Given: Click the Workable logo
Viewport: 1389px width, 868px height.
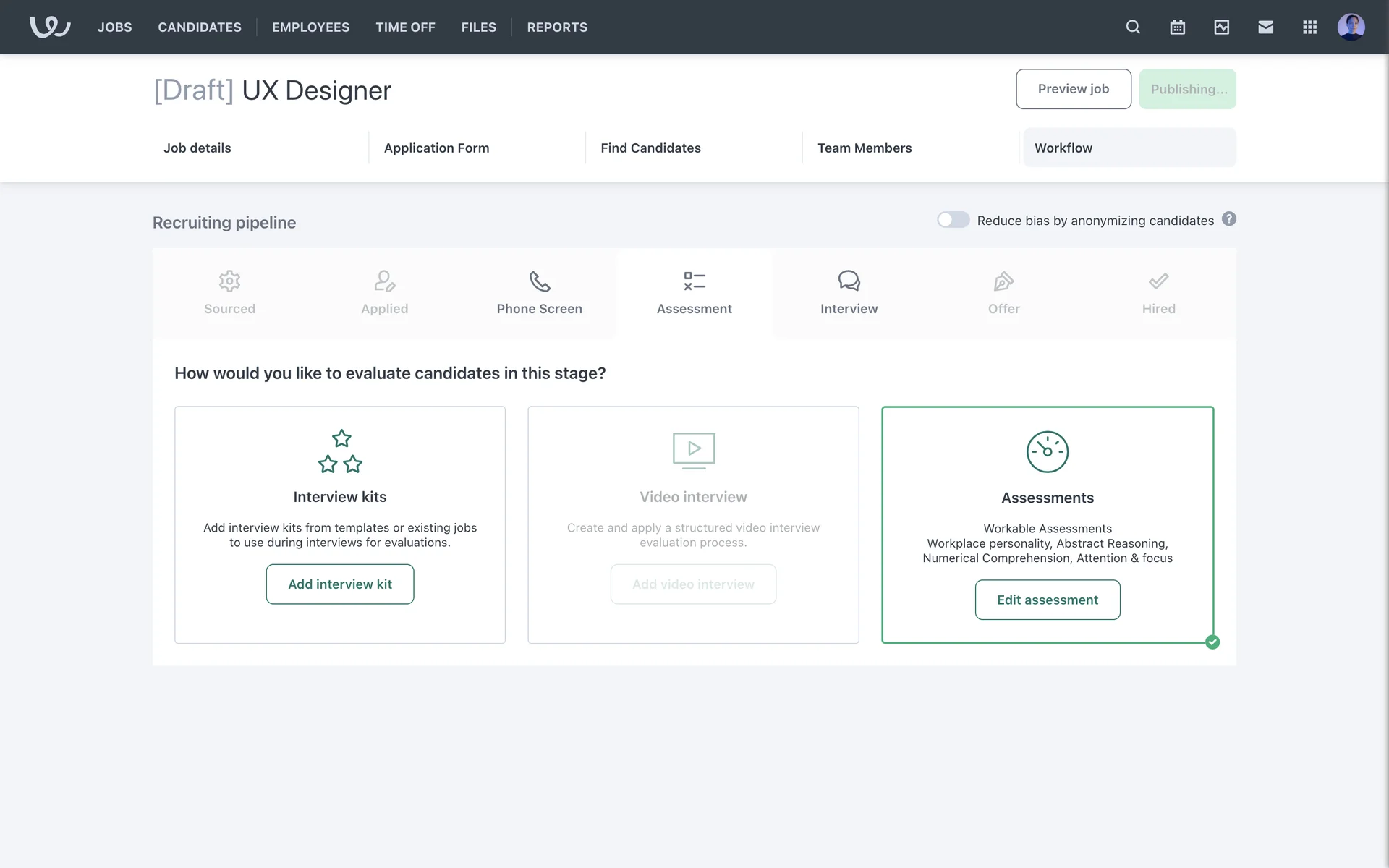Looking at the screenshot, I should (x=49, y=27).
